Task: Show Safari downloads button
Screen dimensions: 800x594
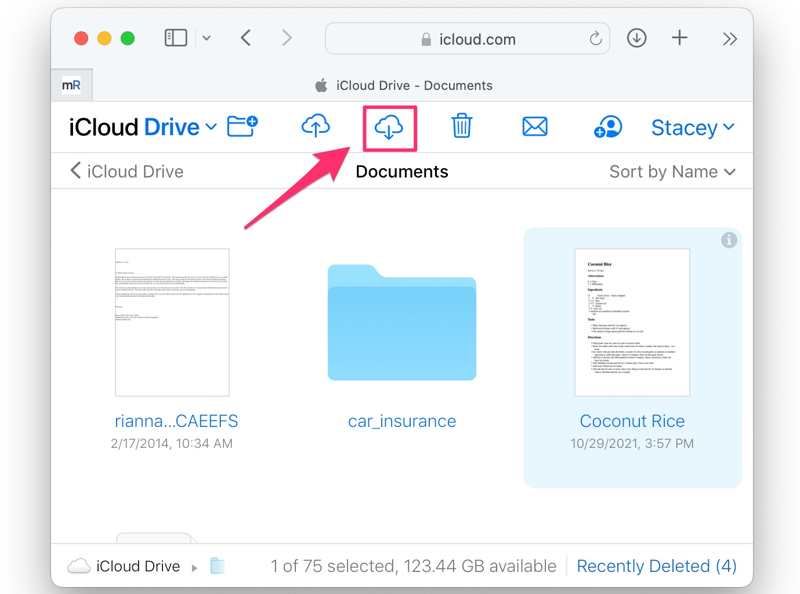Action: pos(636,38)
